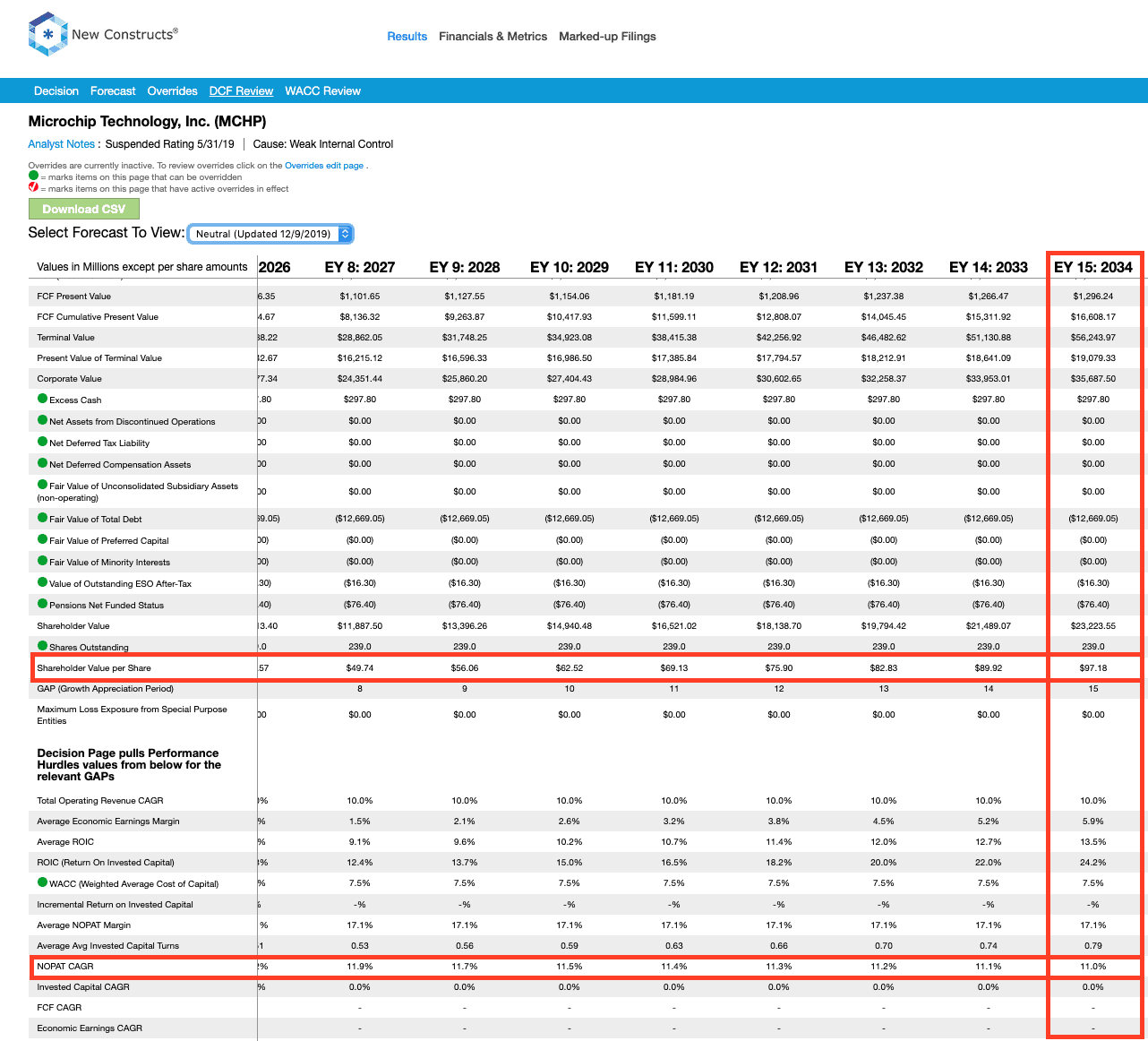Viewport: 1148px width, 1041px height.
Task: Click the $49.74 value for EY 8
Action: click(360, 668)
